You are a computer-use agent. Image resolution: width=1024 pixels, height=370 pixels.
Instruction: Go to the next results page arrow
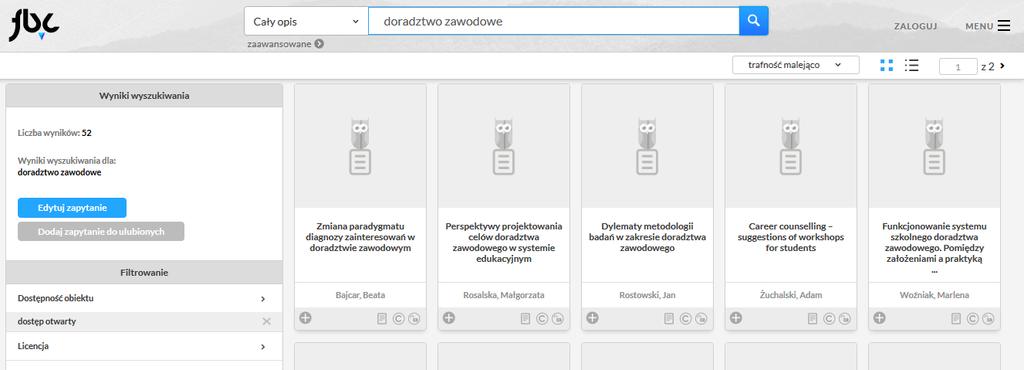[x=1002, y=66]
